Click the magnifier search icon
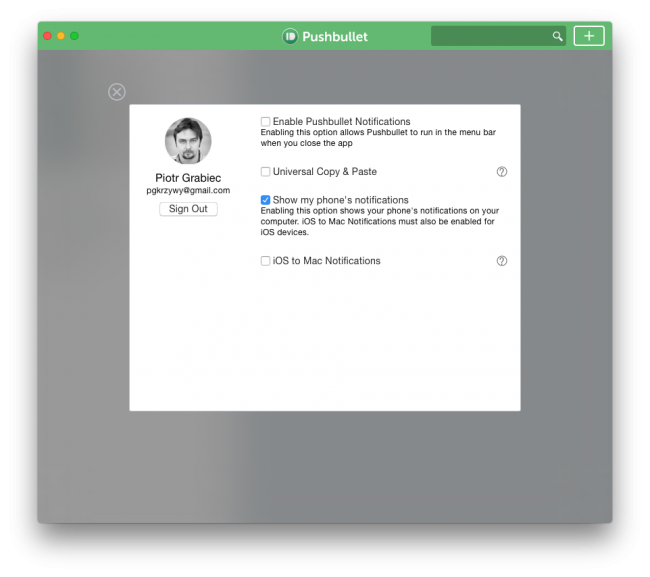Screen dimensions: 650x577 pyautogui.click(x=558, y=36)
